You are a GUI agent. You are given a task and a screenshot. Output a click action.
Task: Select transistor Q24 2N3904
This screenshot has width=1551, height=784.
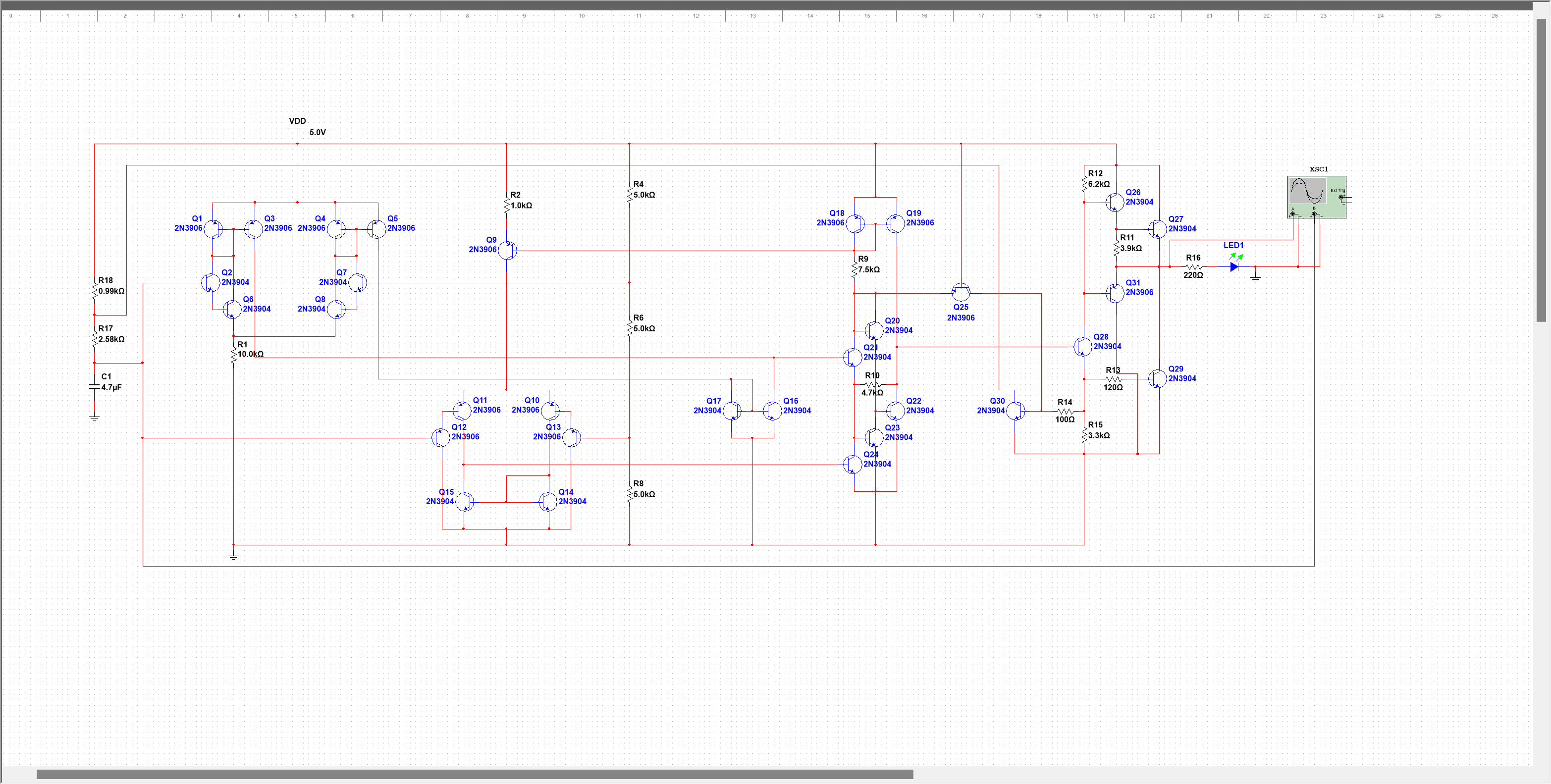pyautogui.click(x=853, y=465)
